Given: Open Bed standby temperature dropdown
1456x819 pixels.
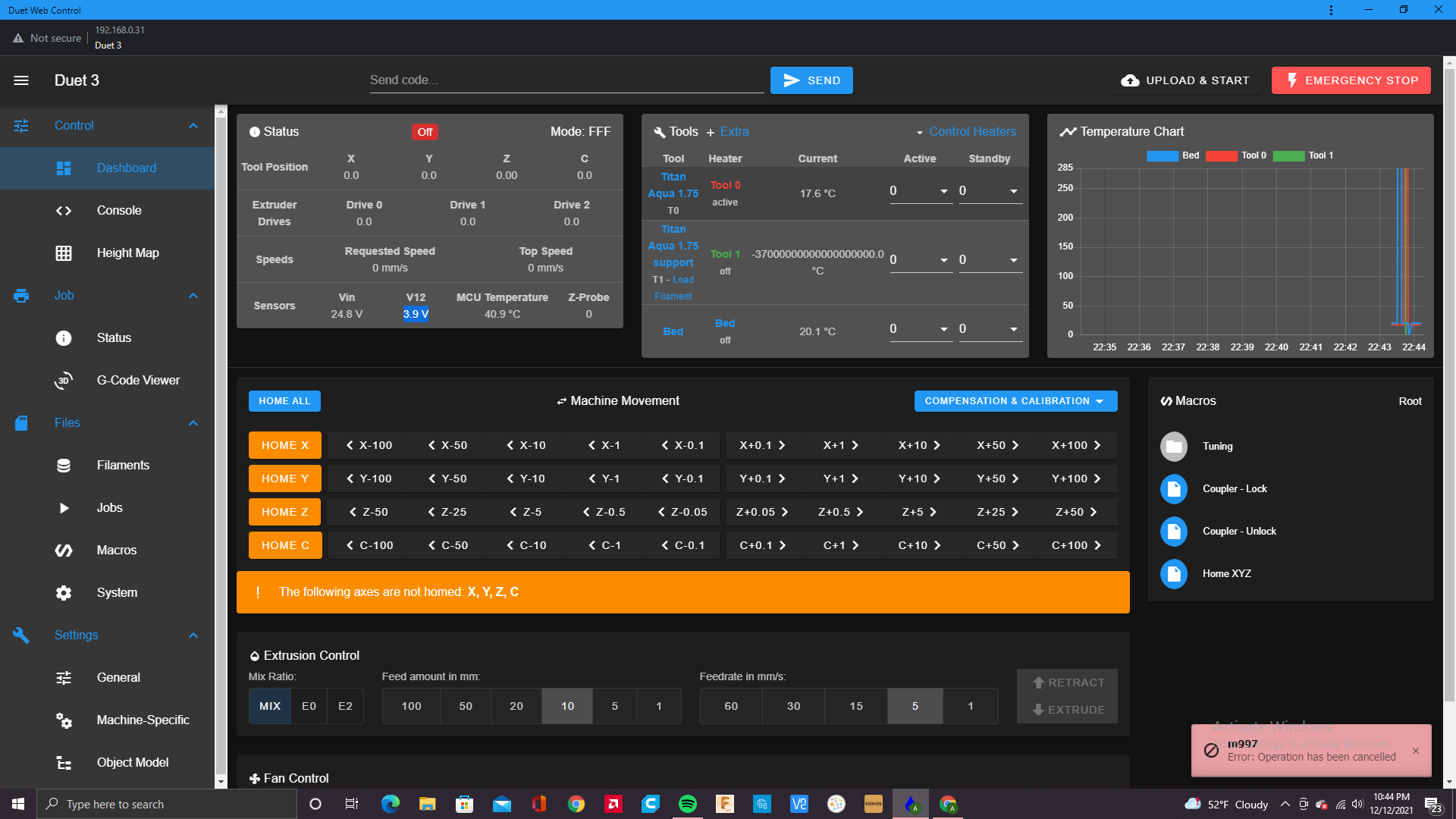Looking at the screenshot, I should tap(1014, 329).
